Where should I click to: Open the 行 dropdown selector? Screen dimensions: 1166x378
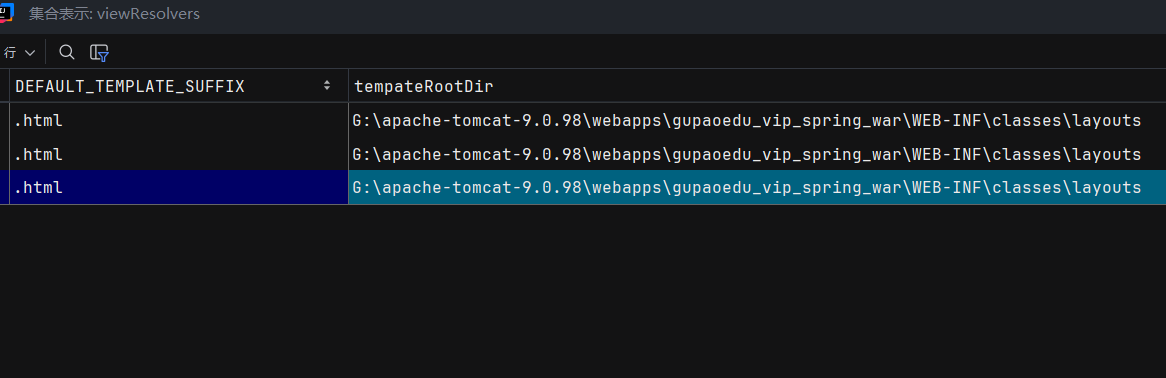click(x=19, y=53)
